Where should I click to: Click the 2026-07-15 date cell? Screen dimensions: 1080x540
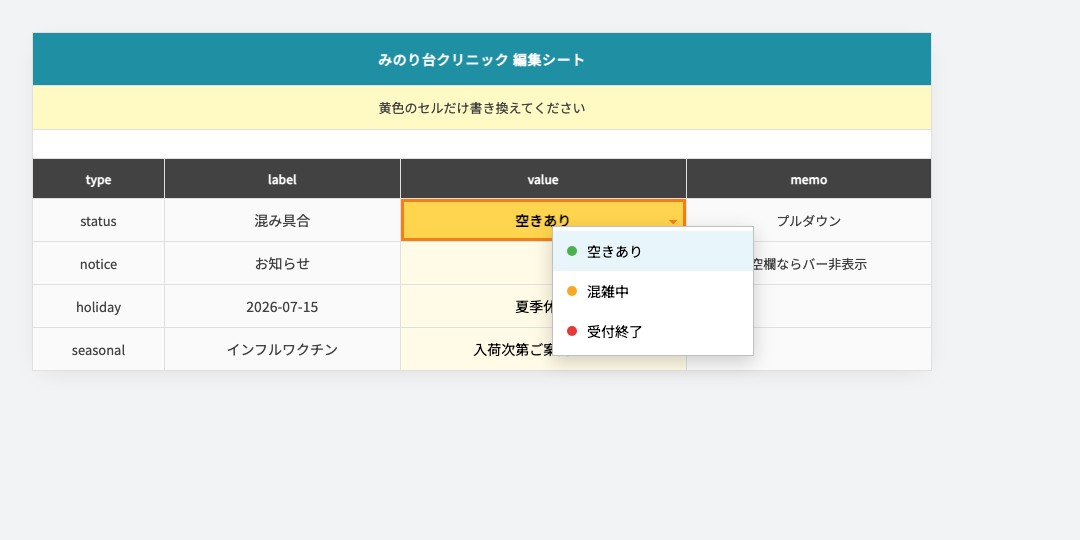(282, 307)
